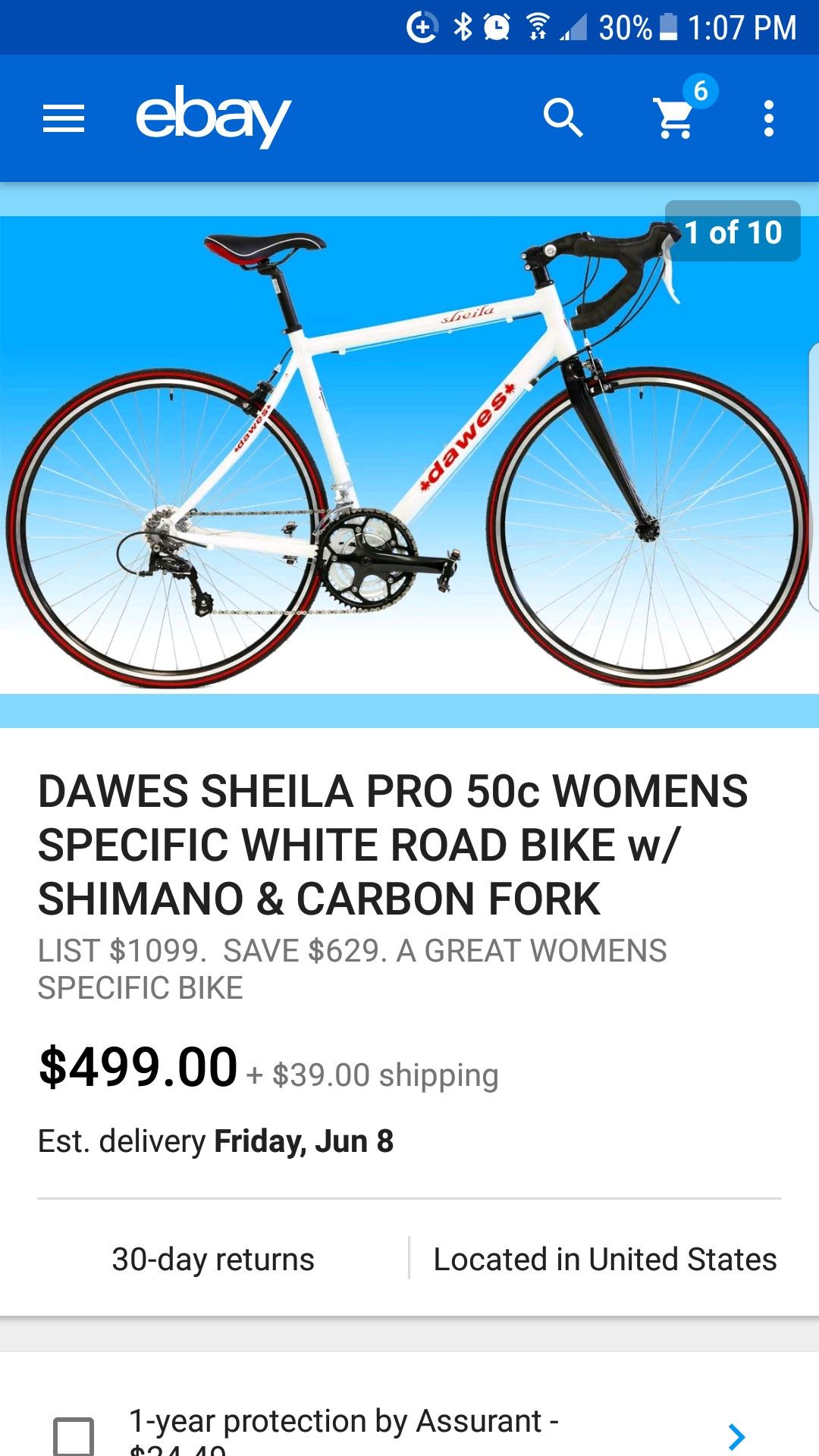Open the shopping cart icon

tap(674, 119)
